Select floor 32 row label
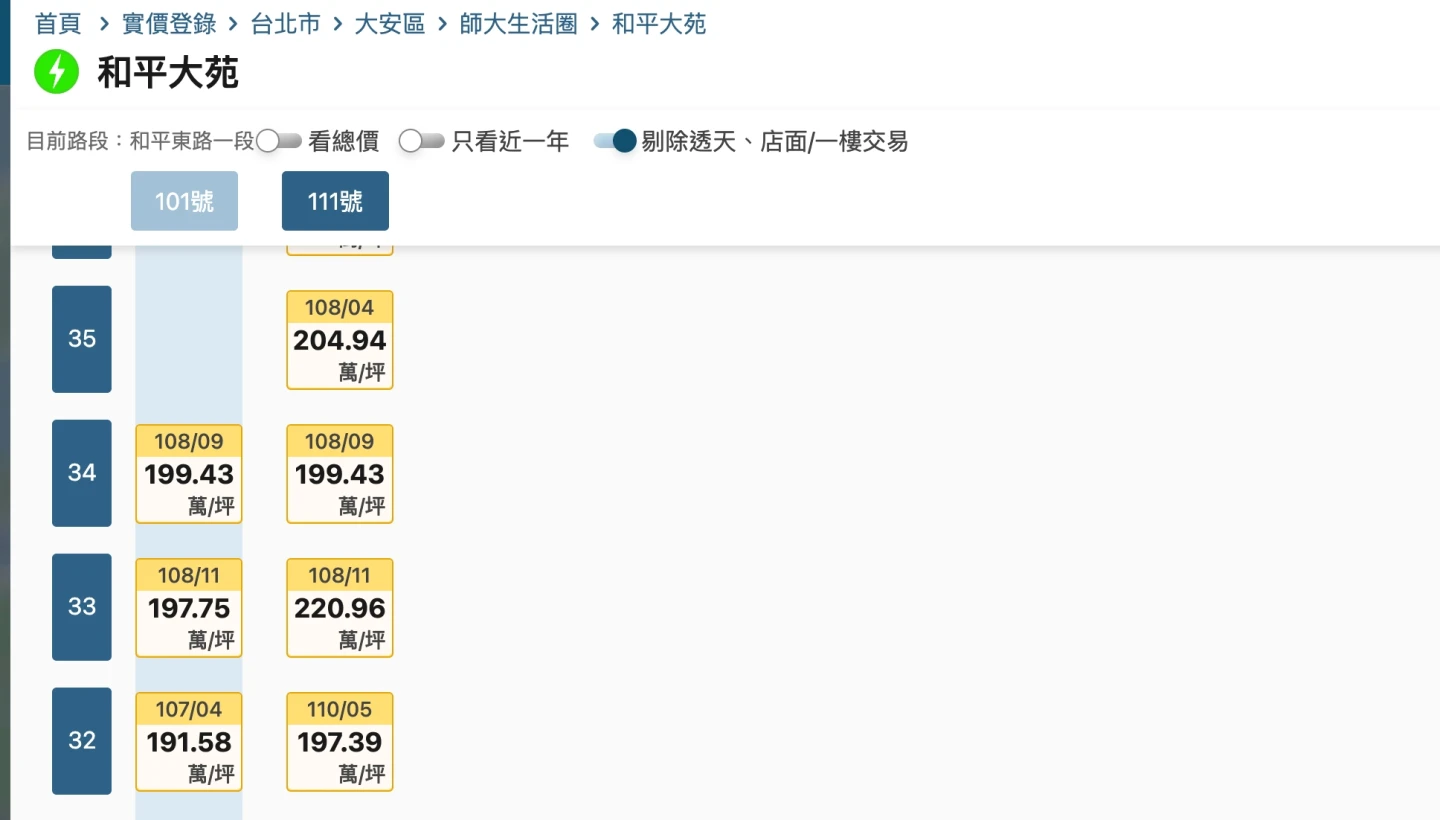This screenshot has width=1440, height=820. click(82, 741)
